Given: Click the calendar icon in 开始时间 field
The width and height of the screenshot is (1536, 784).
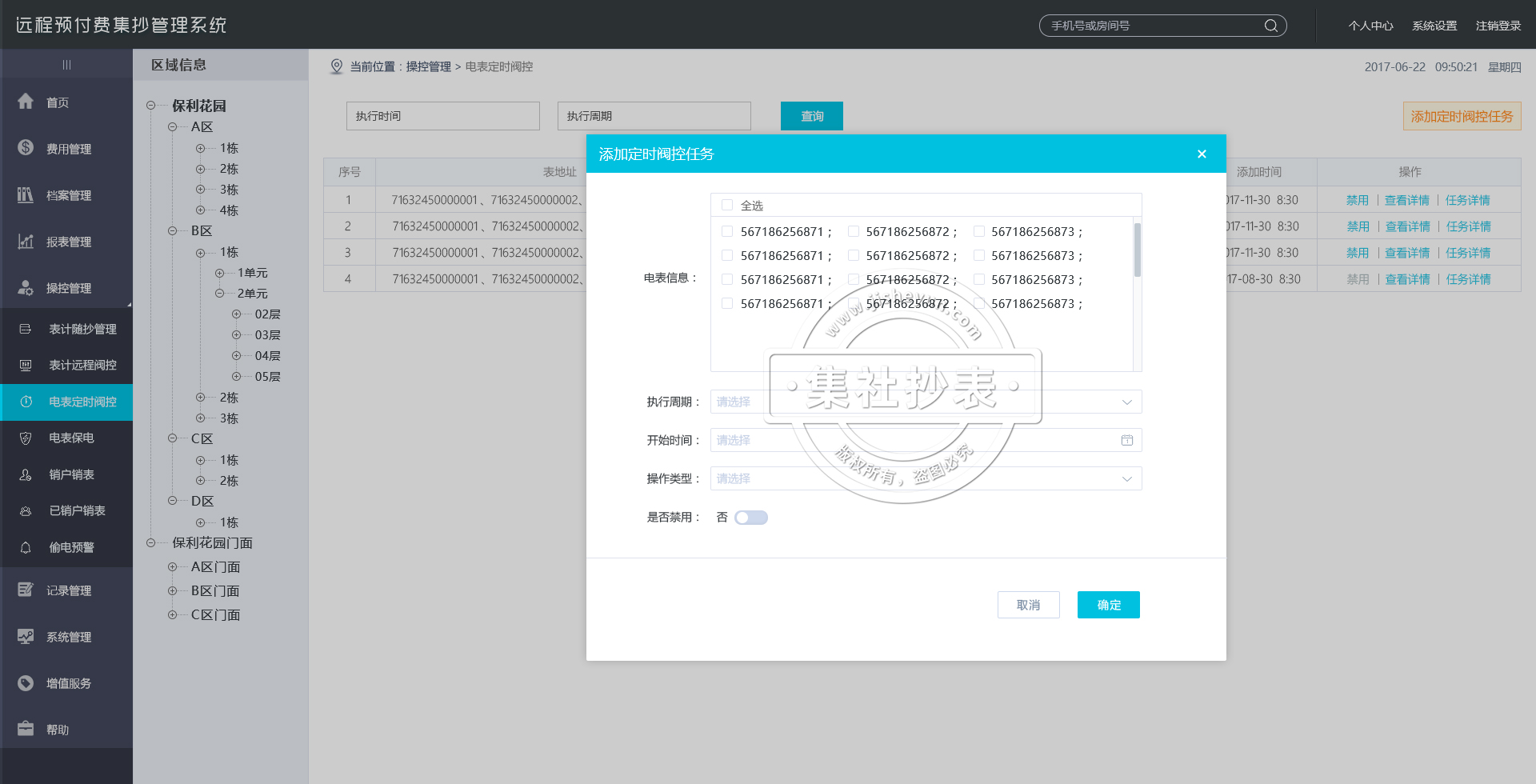Looking at the screenshot, I should click(x=1126, y=440).
